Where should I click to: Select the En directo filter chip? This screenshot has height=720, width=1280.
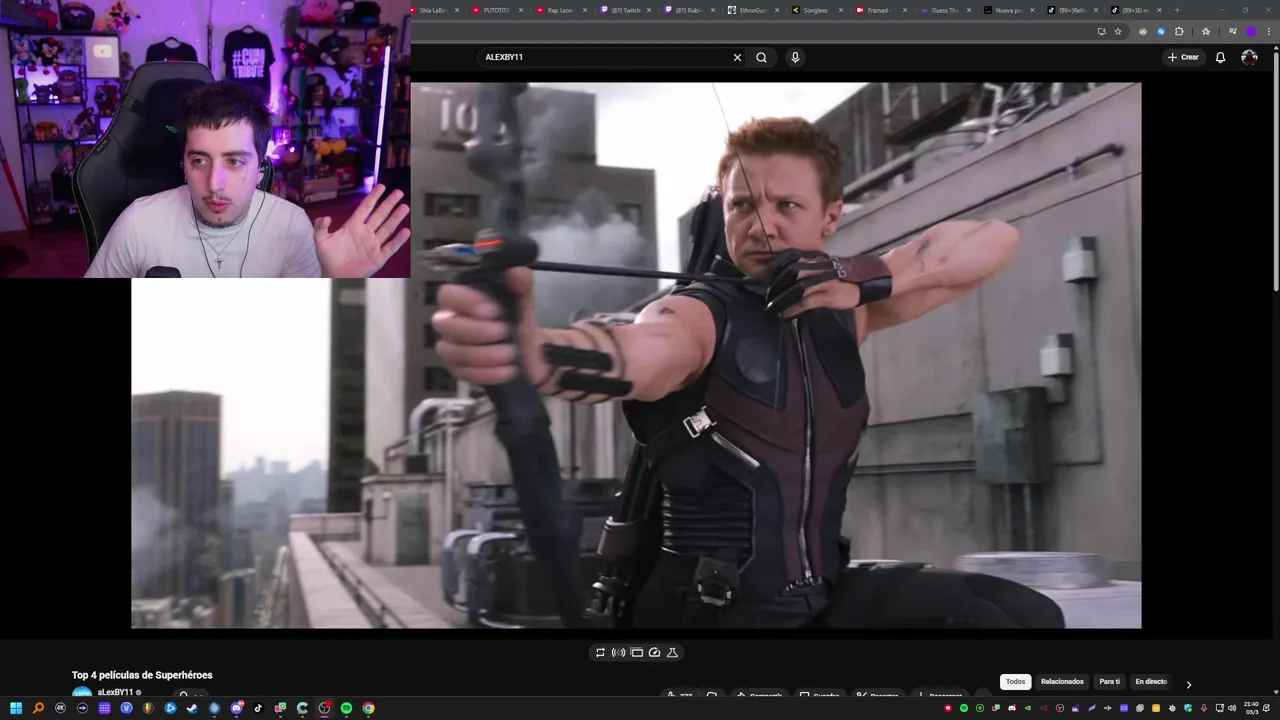(x=1151, y=682)
